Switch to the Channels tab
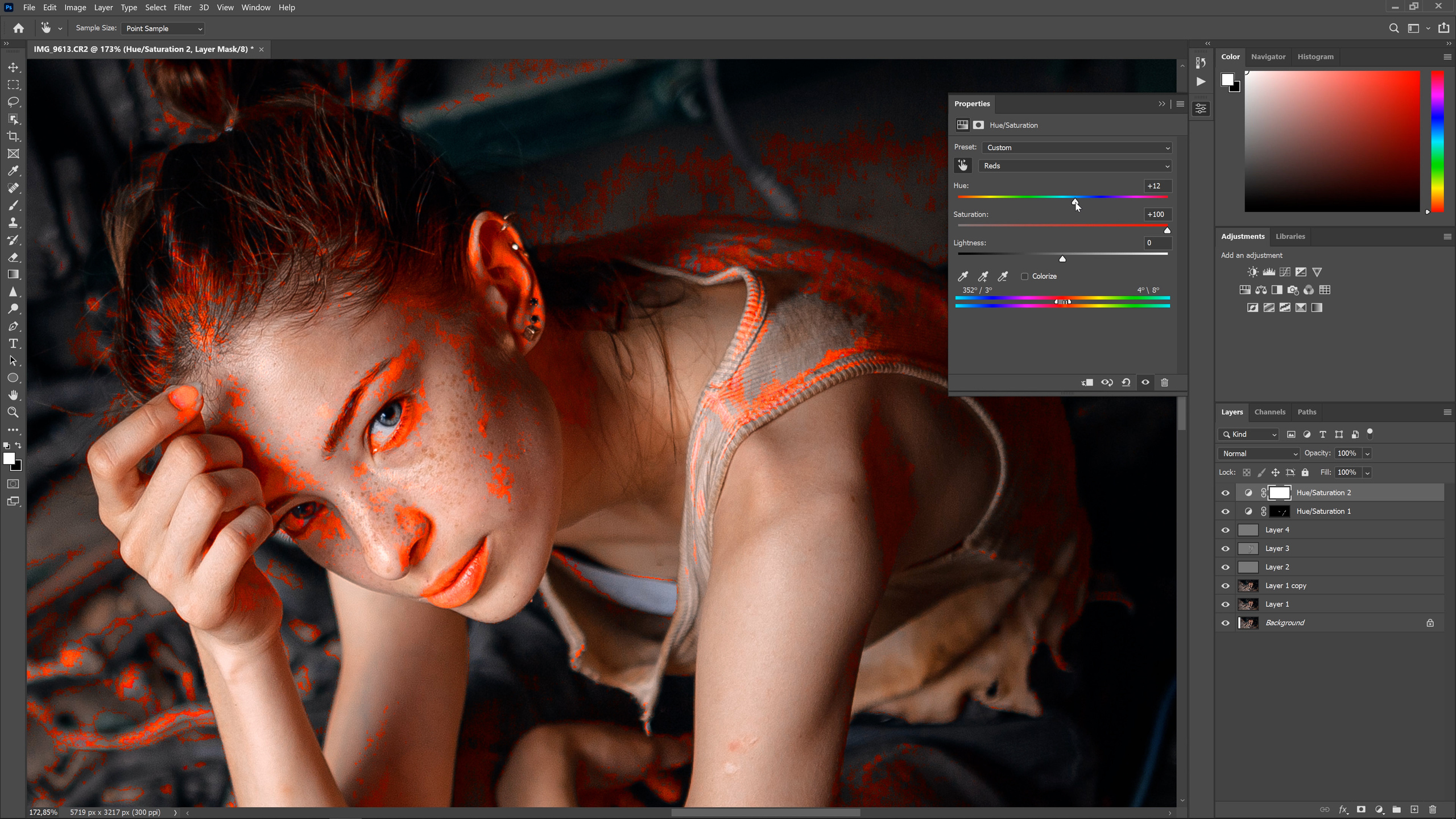Image resolution: width=1456 pixels, height=819 pixels. click(x=1269, y=412)
